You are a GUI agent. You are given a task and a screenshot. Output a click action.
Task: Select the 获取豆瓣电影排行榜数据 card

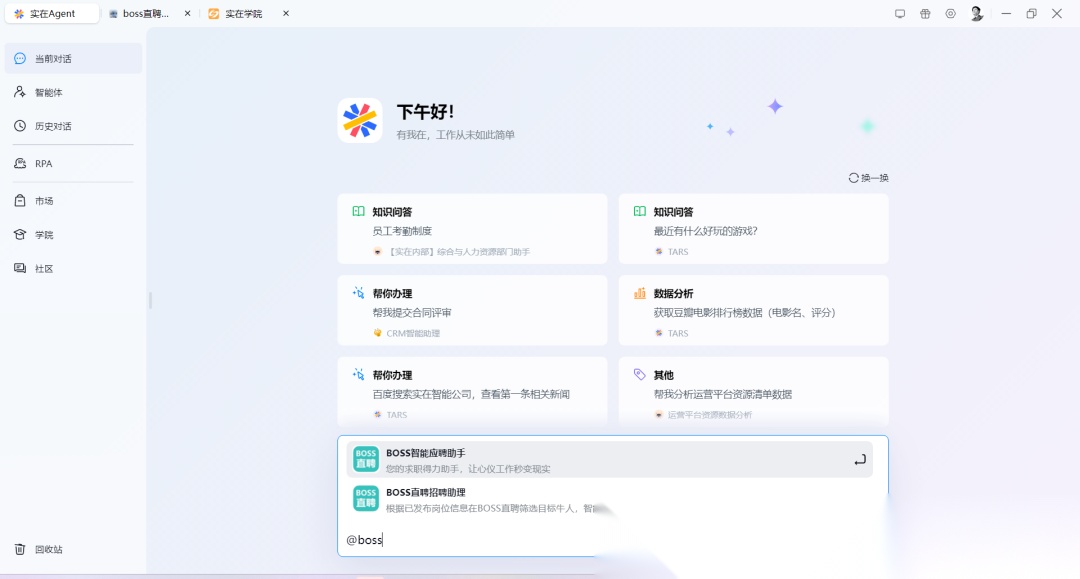(754, 310)
